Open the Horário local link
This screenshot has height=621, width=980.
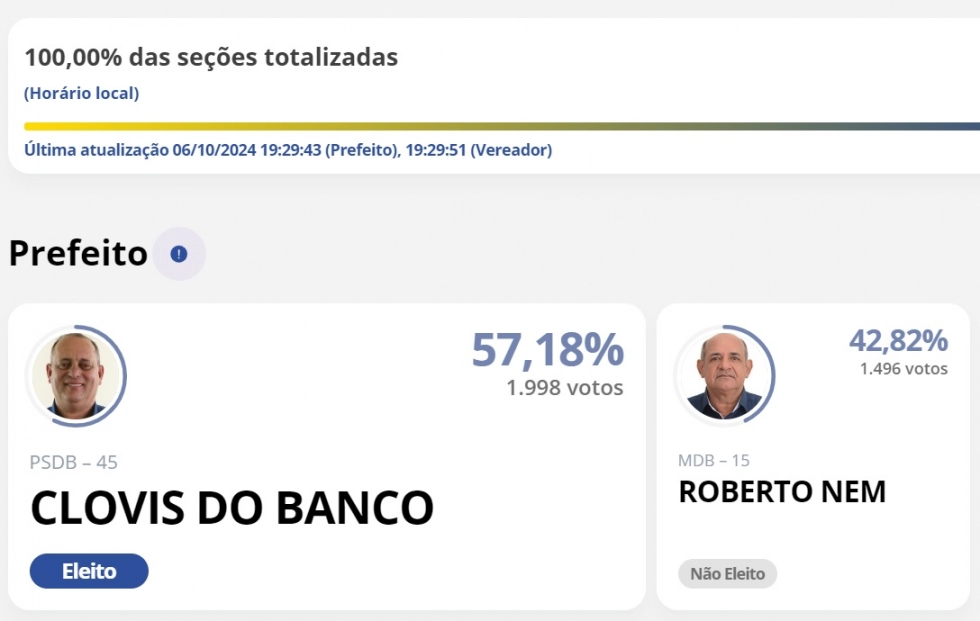pos(81,94)
